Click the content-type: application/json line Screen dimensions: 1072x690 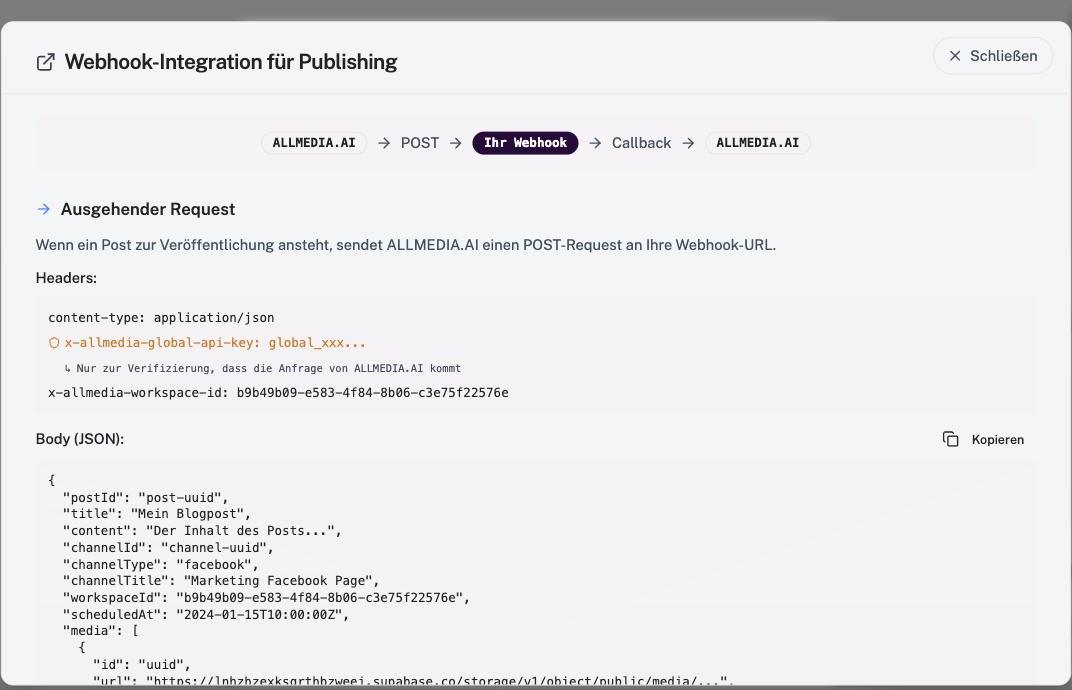tap(161, 318)
